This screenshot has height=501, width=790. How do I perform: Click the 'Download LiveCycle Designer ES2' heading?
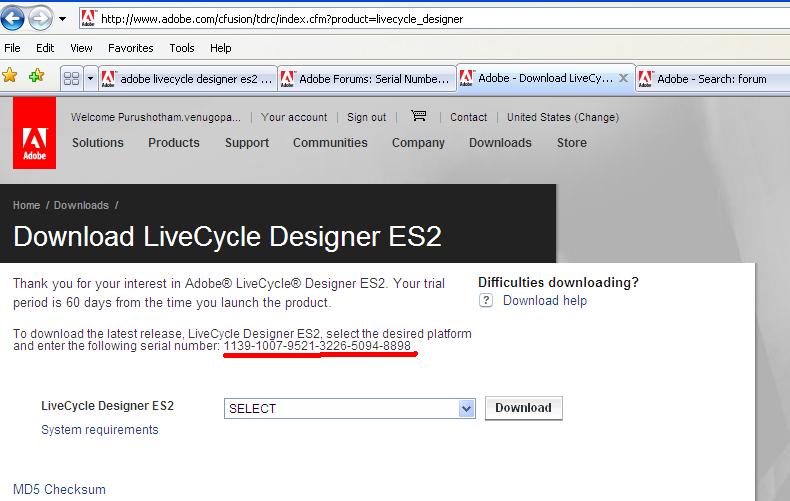pyautogui.click(x=227, y=236)
